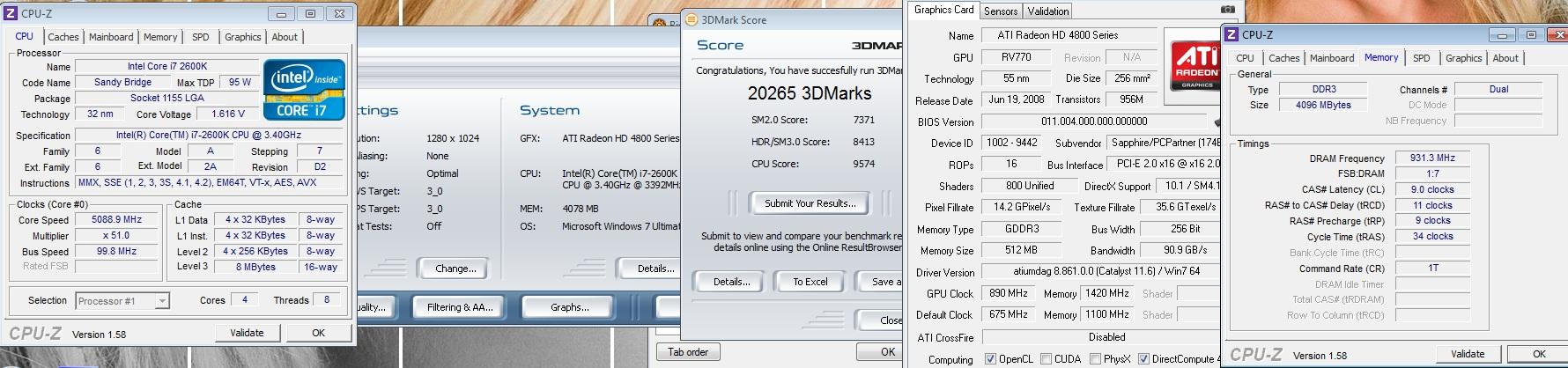
Task: Open SPD tab in right CPU-Z window
Action: (x=1422, y=58)
